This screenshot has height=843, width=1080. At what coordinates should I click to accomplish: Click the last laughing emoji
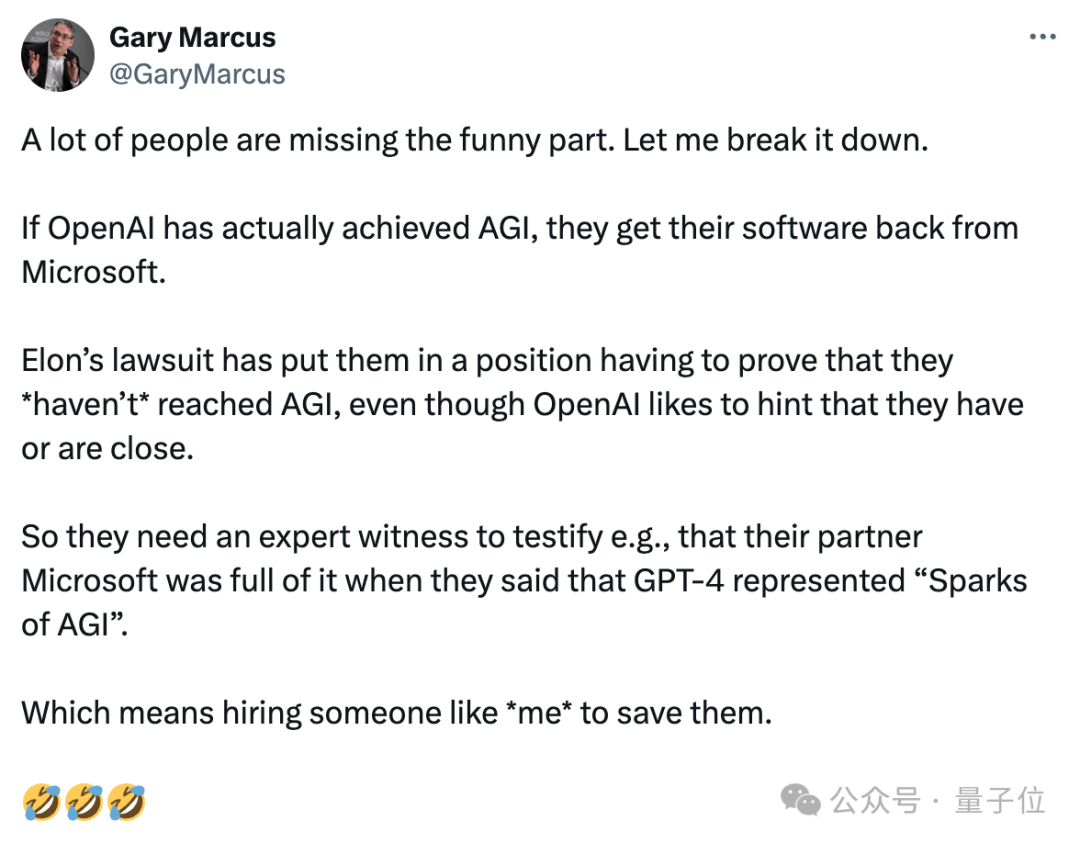tap(127, 801)
